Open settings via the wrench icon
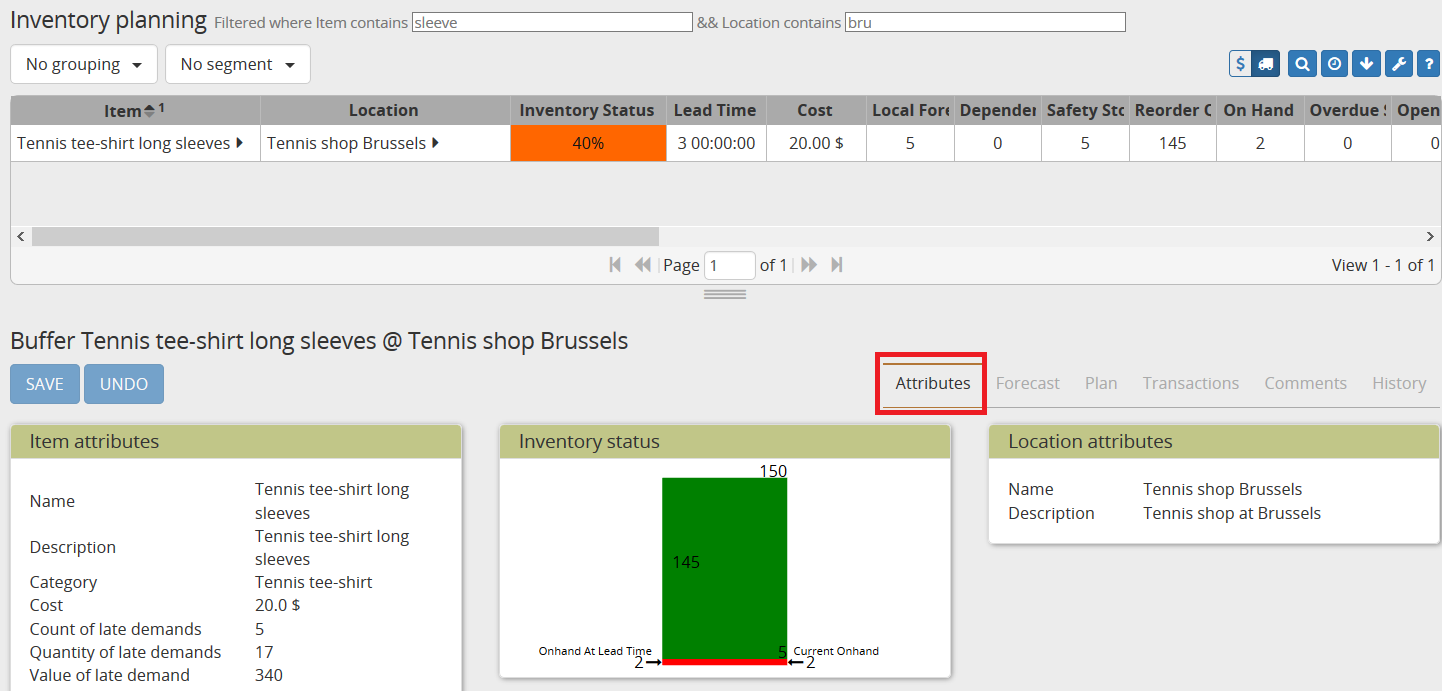This screenshot has width=1442, height=691. point(1398,63)
